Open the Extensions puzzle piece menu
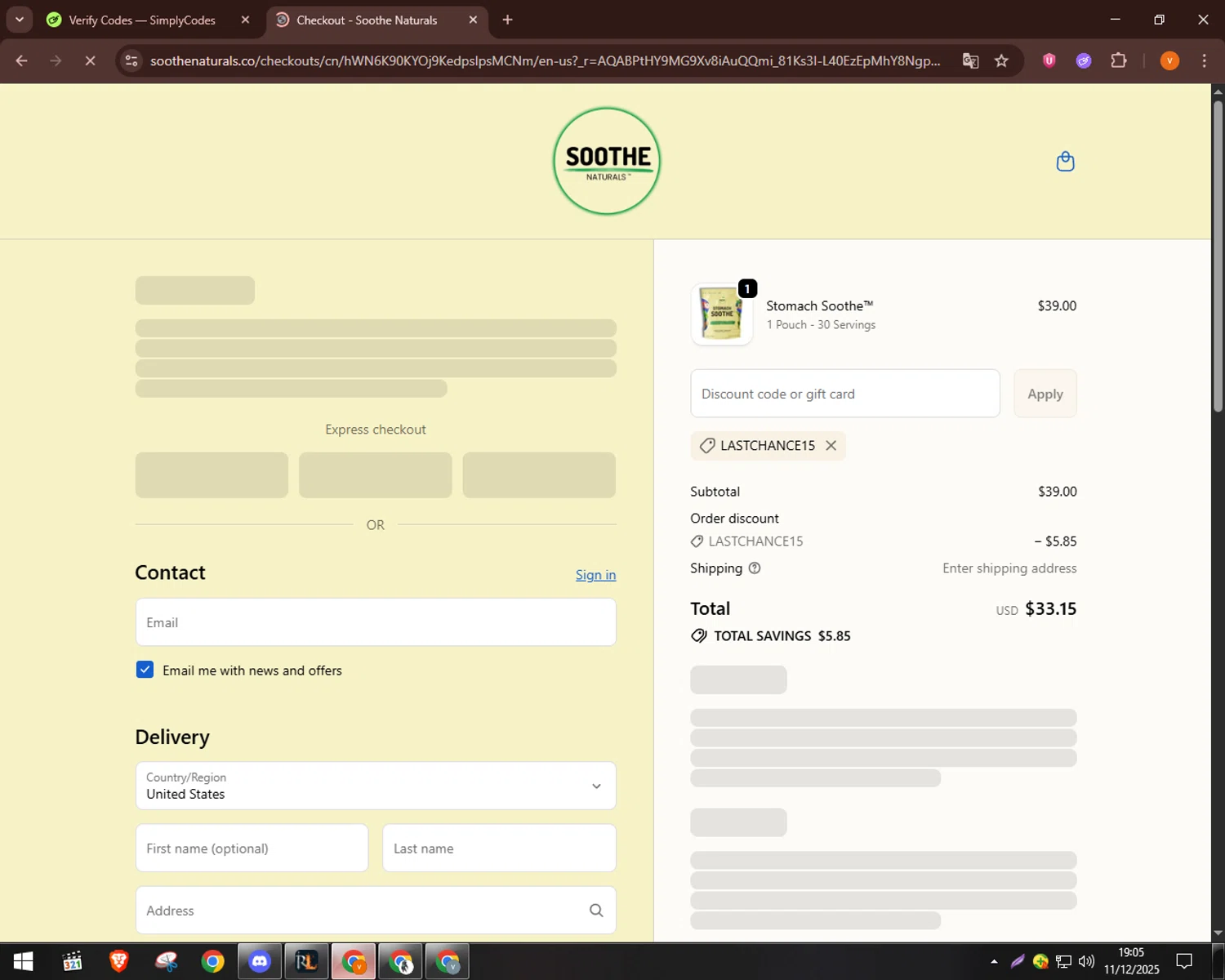This screenshot has height=980, width=1225. [1118, 60]
